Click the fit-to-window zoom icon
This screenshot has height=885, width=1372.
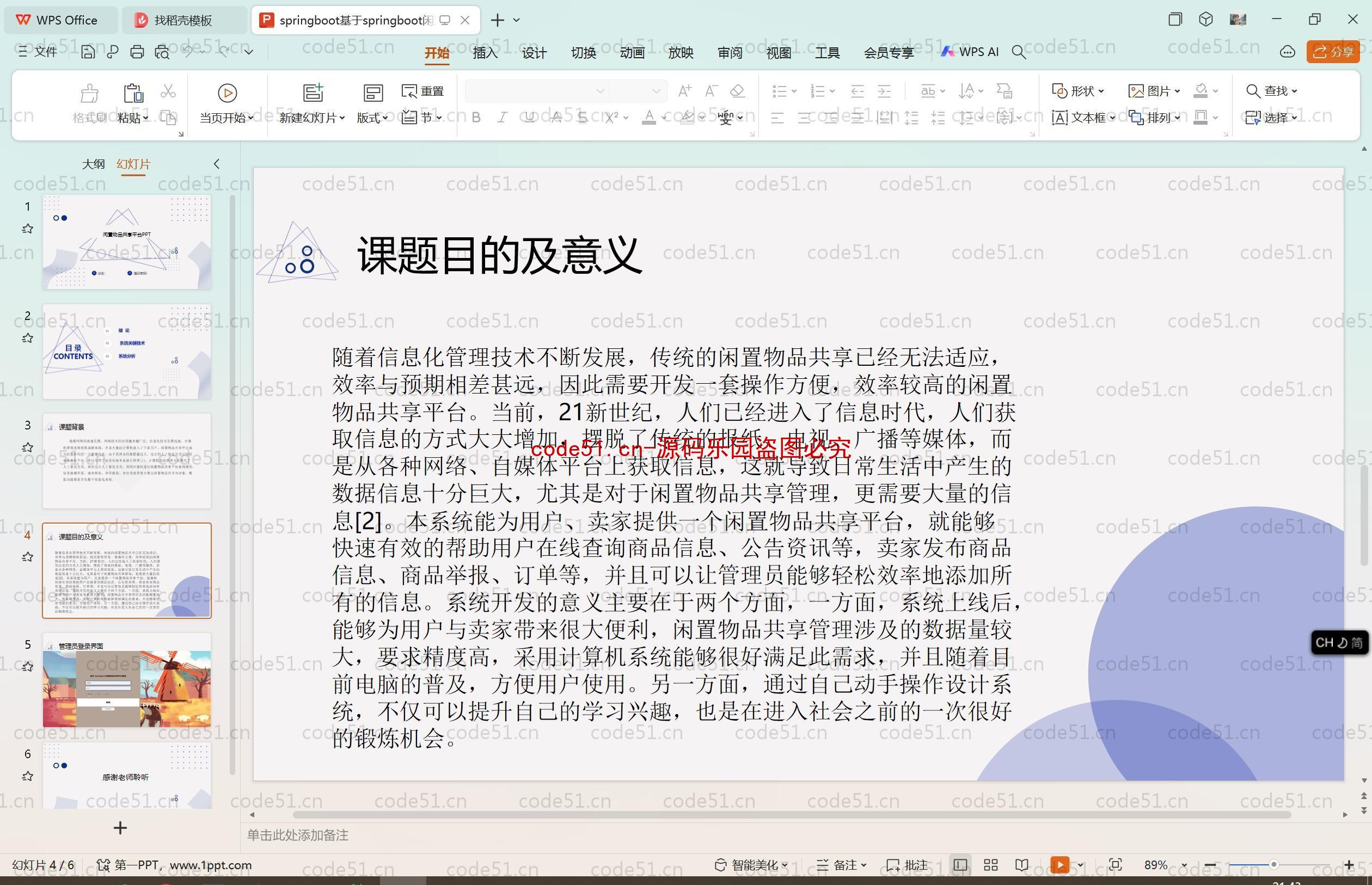[x=1115, y=865]
